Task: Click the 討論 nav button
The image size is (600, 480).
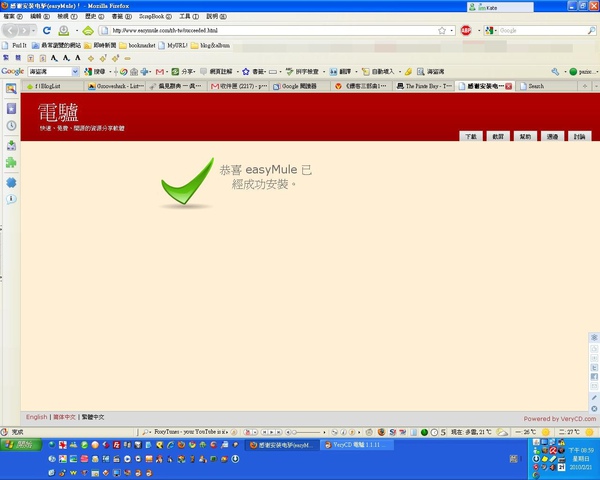Action: click(579, 136)
